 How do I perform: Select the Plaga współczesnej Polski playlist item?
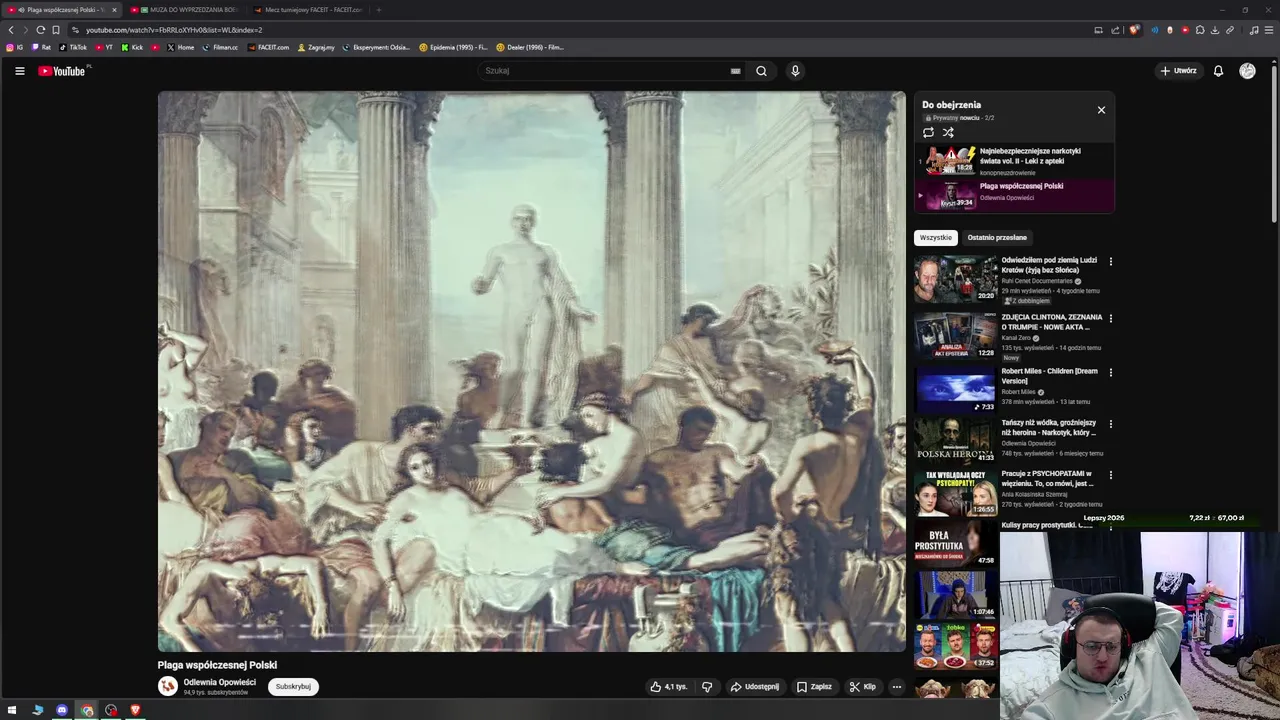pyautogui.click(x=1014, y=196)
